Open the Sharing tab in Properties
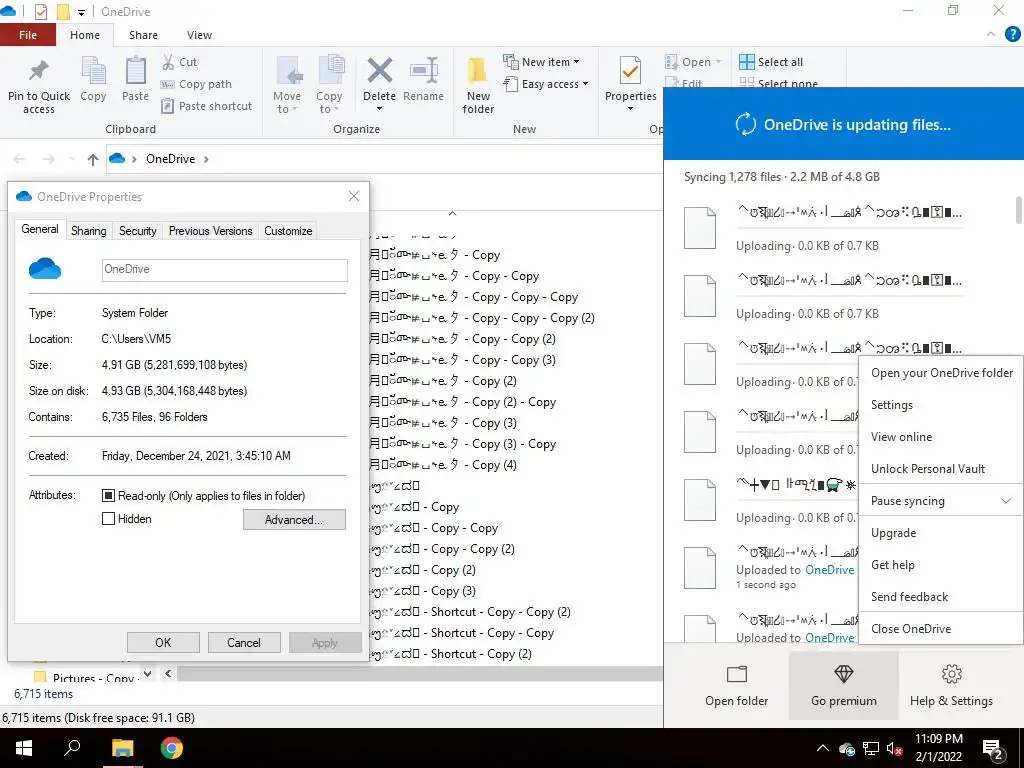This screenshot has height=768, width=1024. click(88, 231)
